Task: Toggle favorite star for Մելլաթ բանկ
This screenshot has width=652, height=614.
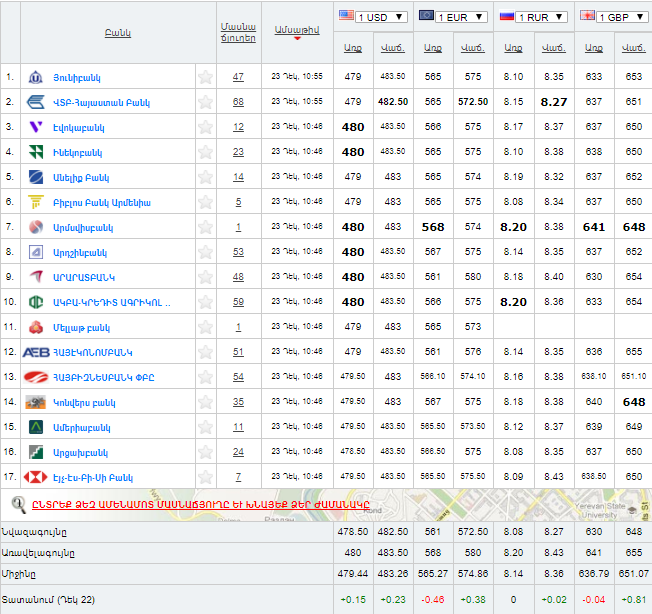Action: pyautogui.click(x=205, y=327)
